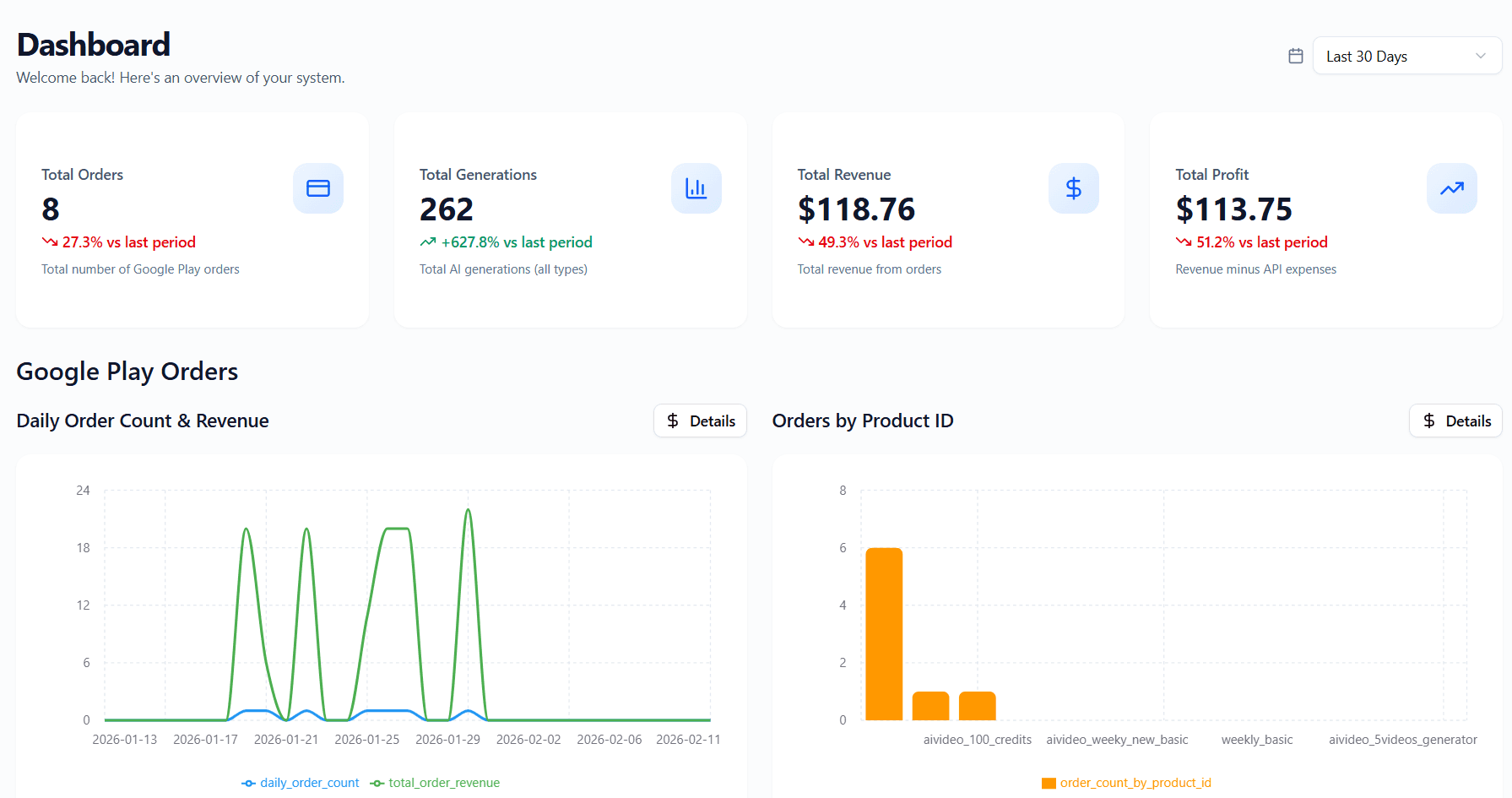Click the Google Play Orders section heading
The image size is (1512, 798).
tap(127, 372)
